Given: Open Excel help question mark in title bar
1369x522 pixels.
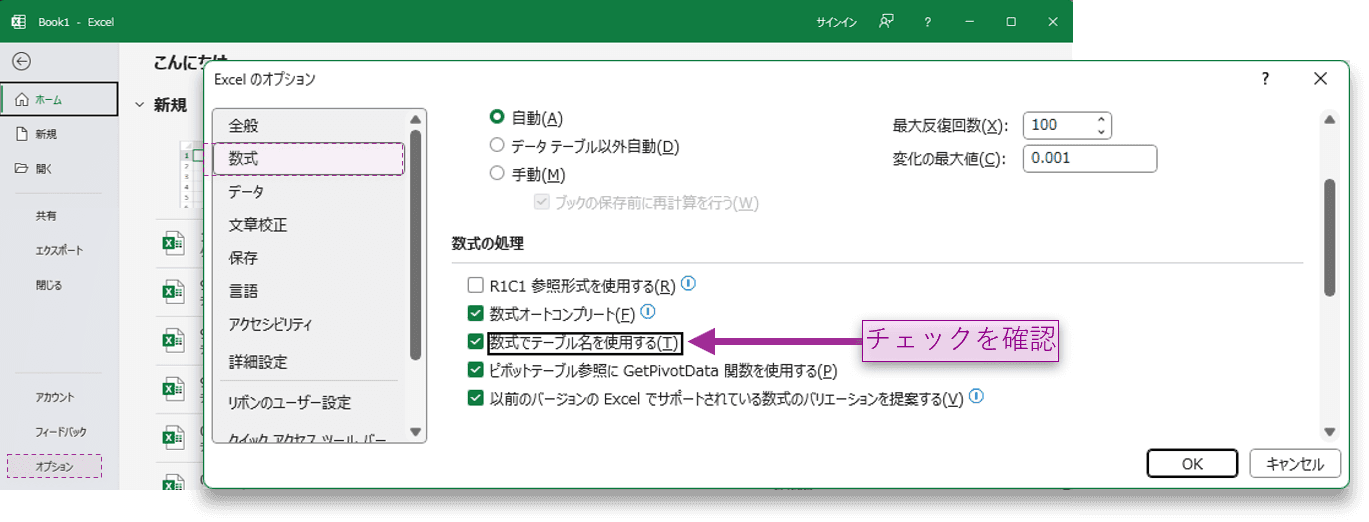Looking at the screenshot, I should [x=928, y=21].
